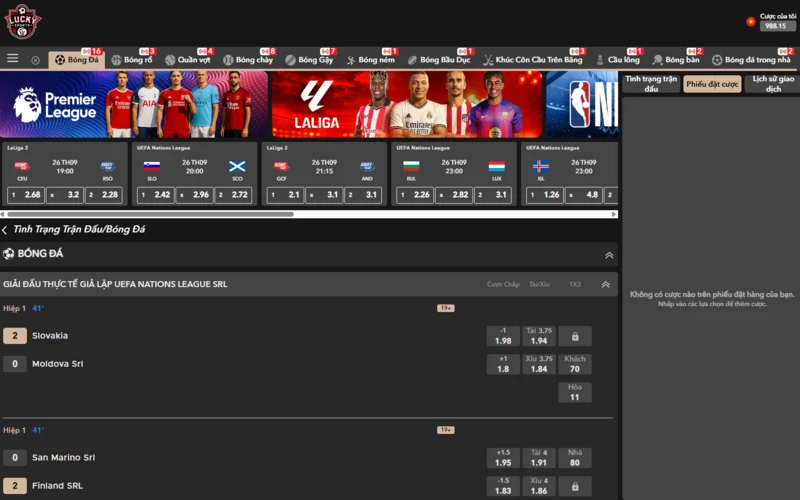Go back from Tình Trạng Trận Đấu/Bóng Đá
This screenshot has width=800, height=500.
(5, 230)
